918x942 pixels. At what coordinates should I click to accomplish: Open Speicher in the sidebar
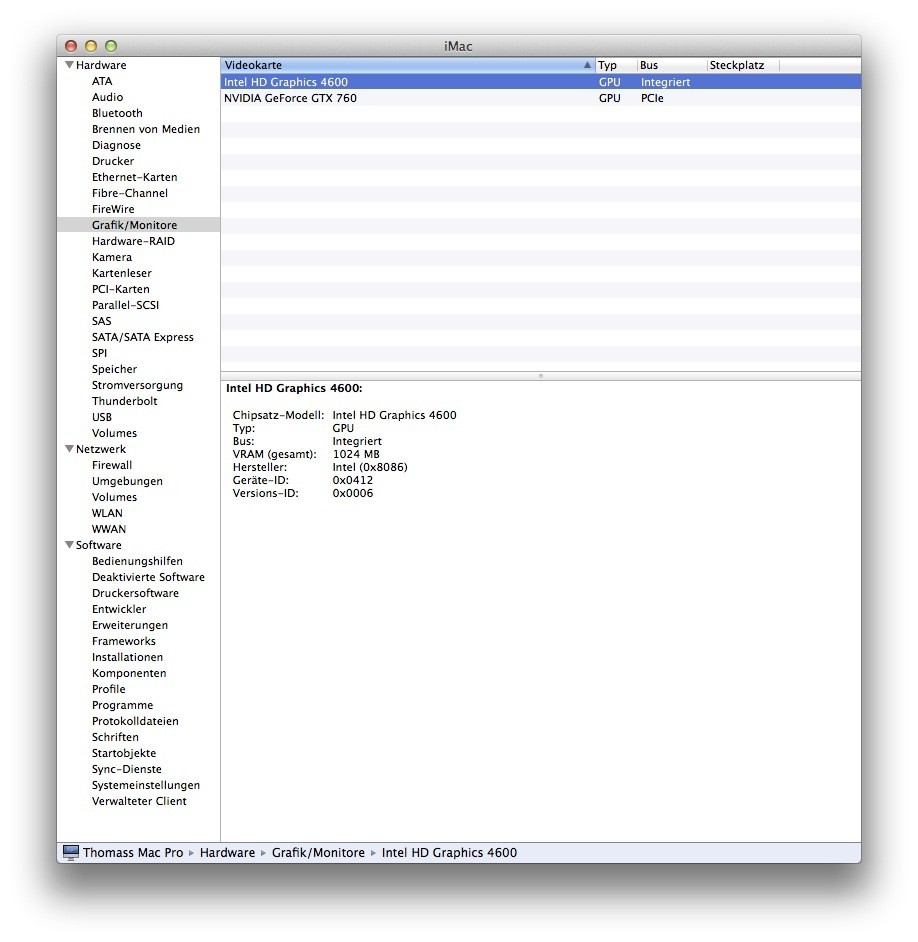(114, 369)
